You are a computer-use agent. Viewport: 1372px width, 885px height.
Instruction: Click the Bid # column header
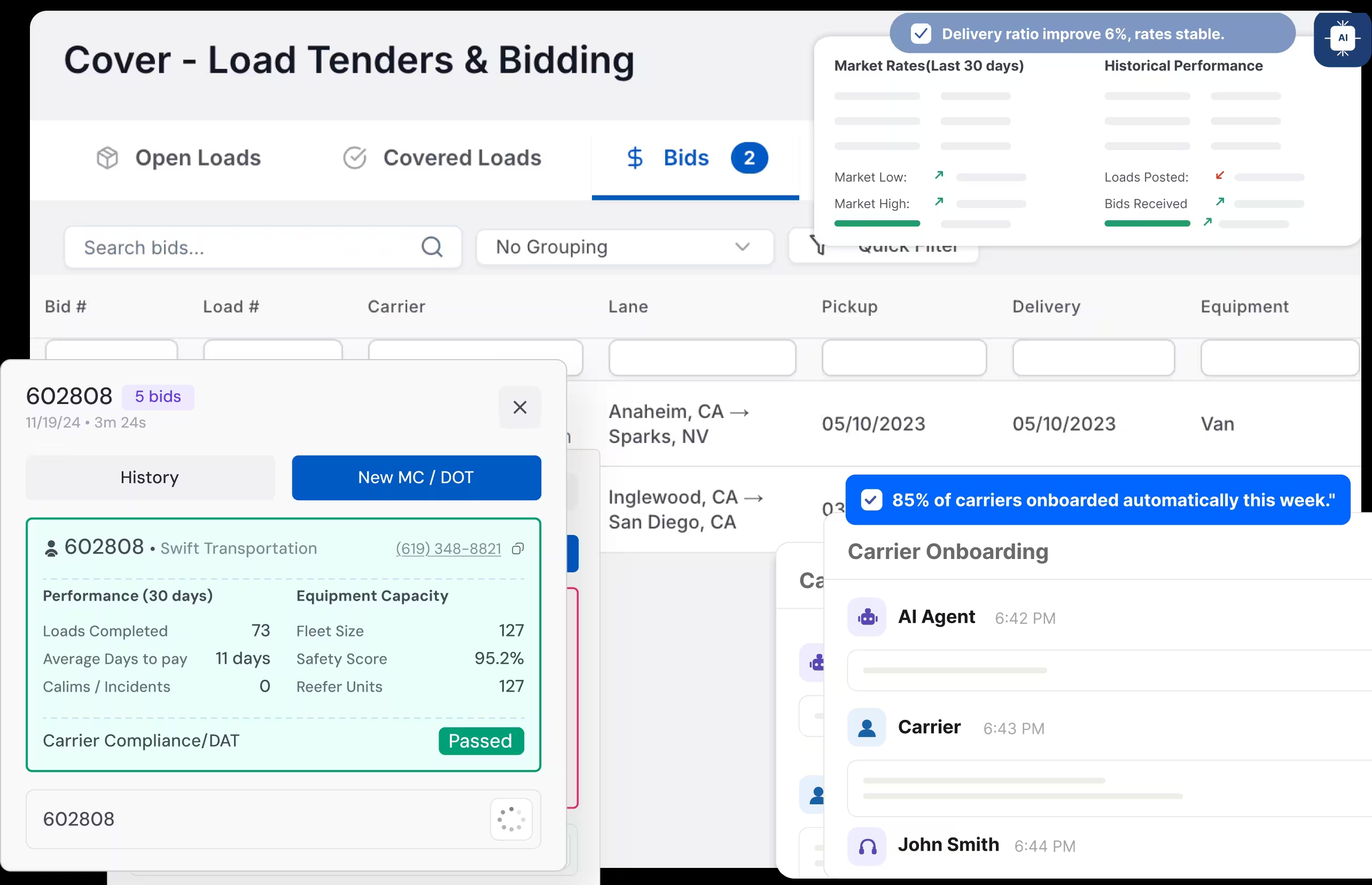pyautogui.click(x=66, y=306)
